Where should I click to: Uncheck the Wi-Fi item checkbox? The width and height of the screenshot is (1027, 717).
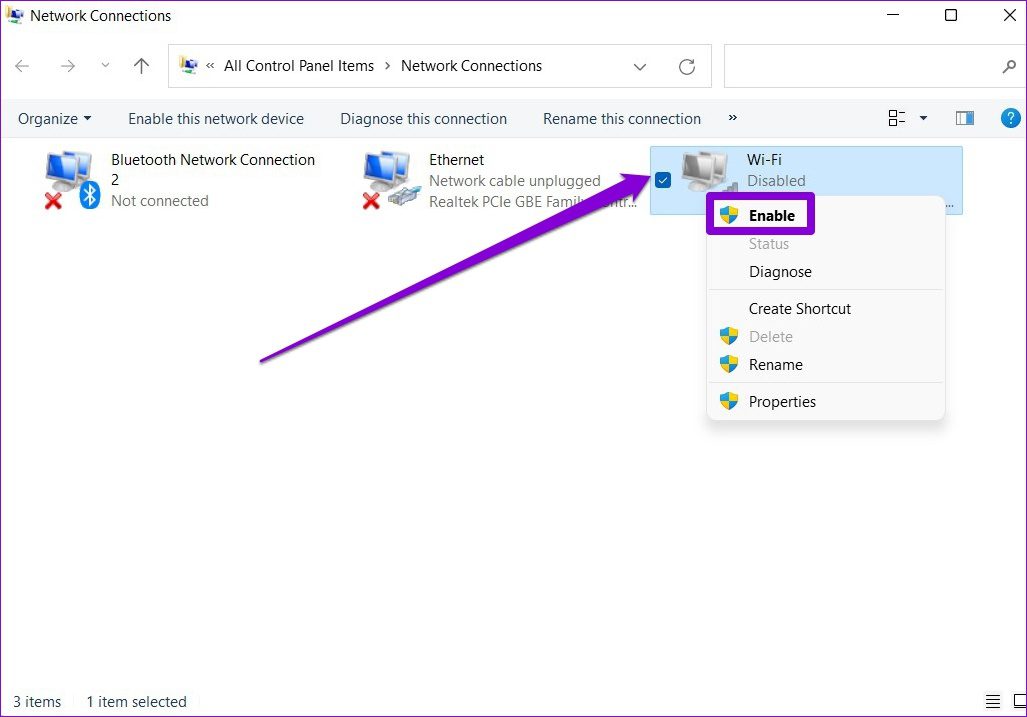[x=663, y=180]
